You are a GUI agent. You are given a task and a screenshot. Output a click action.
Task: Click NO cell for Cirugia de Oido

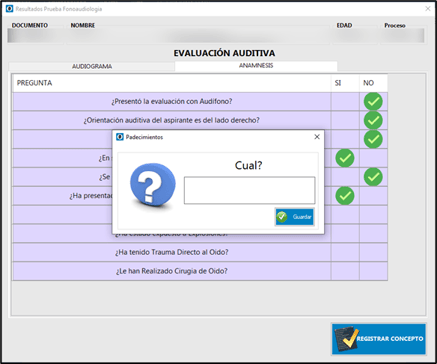click(373, 271)
